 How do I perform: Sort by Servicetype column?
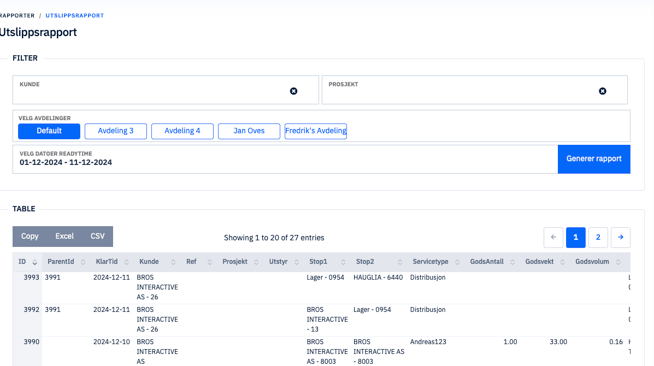coord(435,262)
